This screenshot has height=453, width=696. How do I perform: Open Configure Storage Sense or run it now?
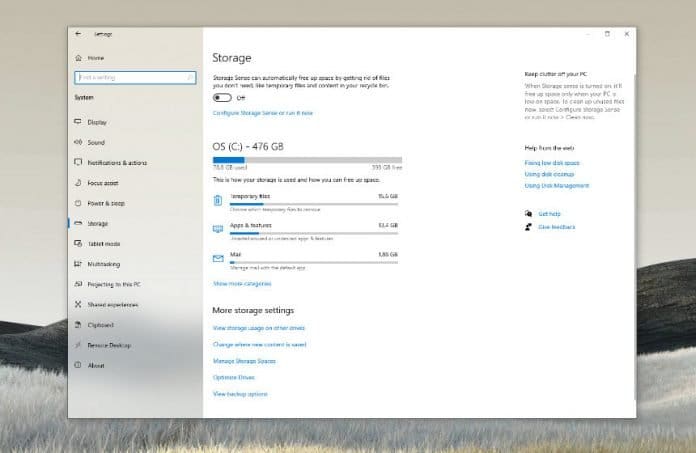point(263,113)
